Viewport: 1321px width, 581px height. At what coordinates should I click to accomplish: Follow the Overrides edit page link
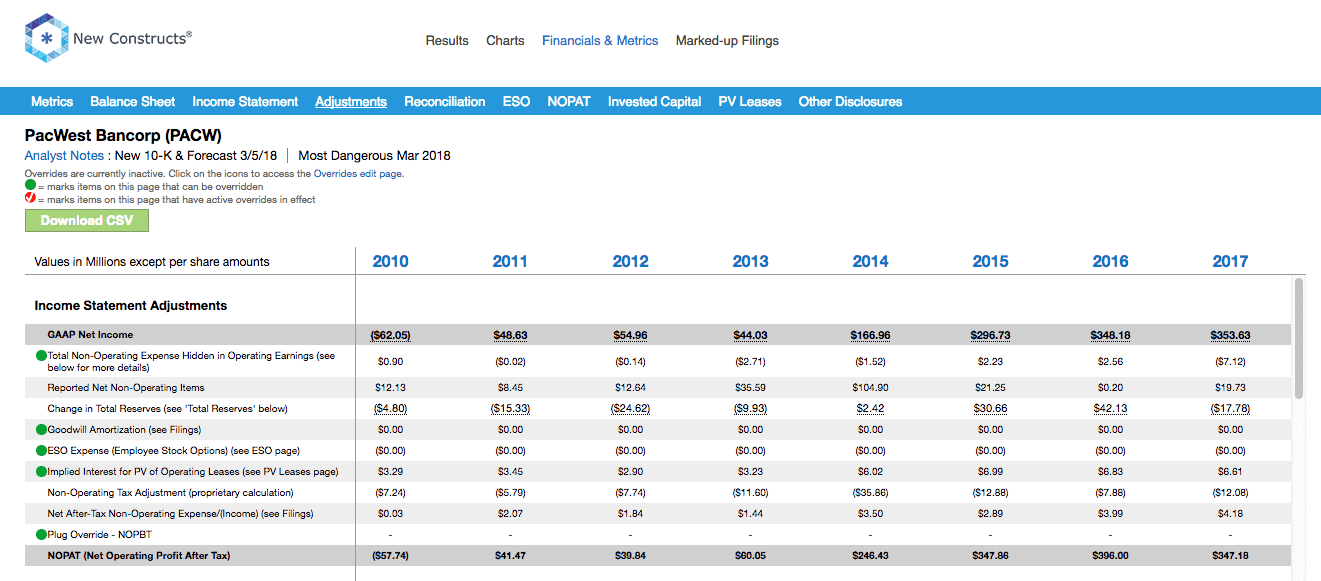(358, 174)
